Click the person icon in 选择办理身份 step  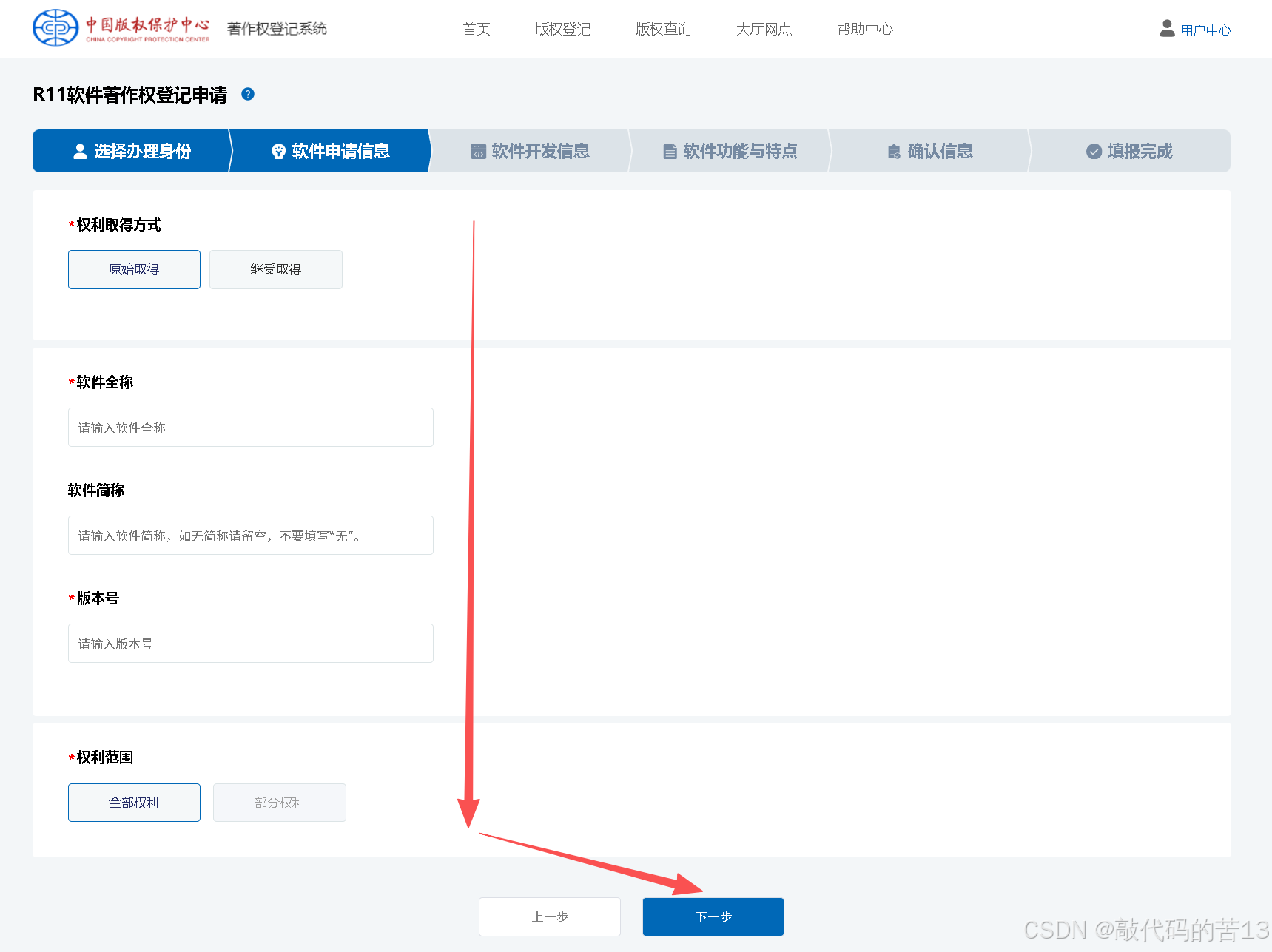[x=80, y=151]
